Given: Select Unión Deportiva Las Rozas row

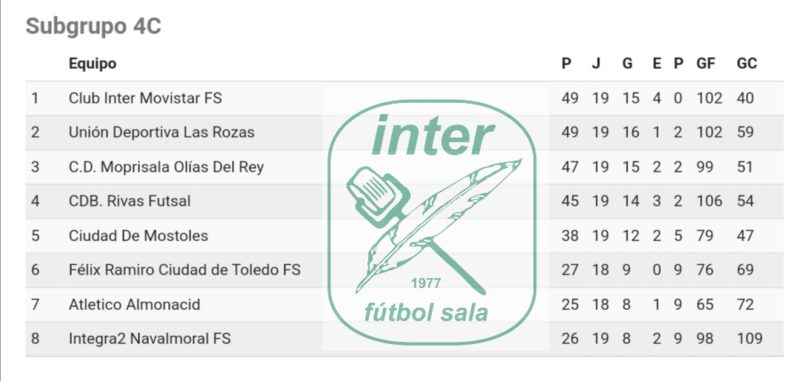Looking at the screenshot, I should click(x=404, y=133).
